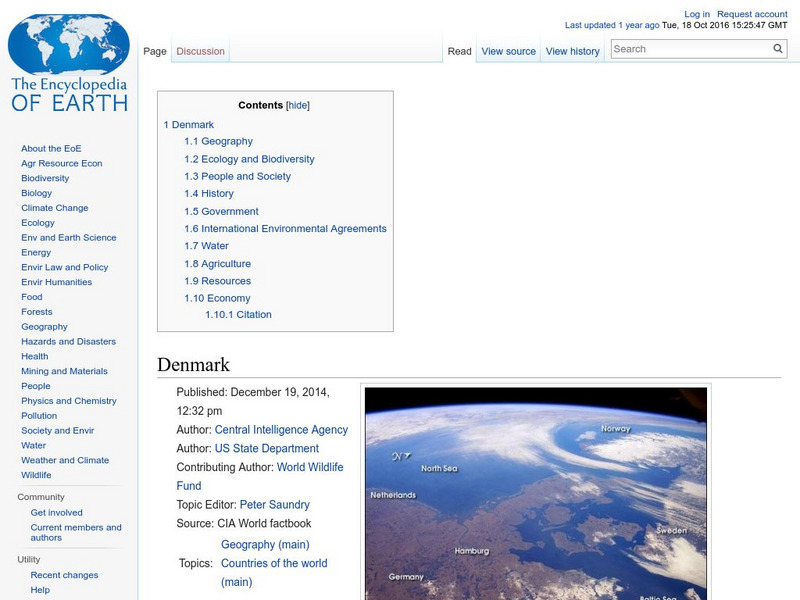This screenshot has width=800, height=600.
Task: Hide the Contents box
Action: click(x=301, y=104)
